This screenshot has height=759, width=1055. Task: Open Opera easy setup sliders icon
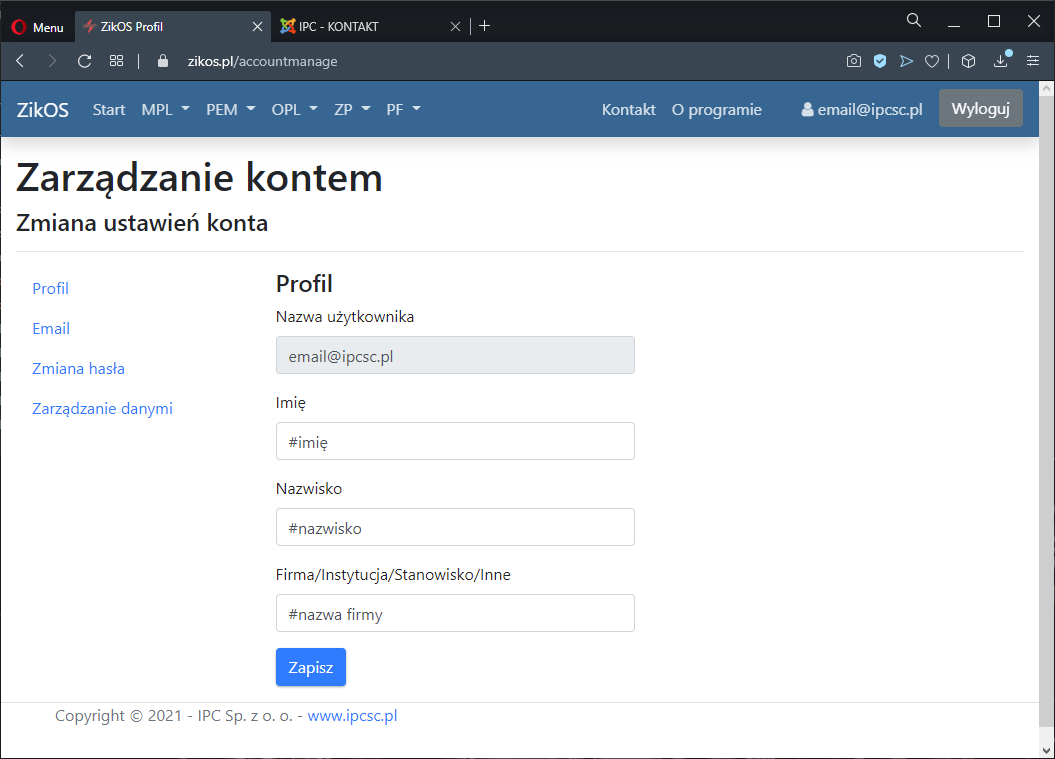[1033, 61]
